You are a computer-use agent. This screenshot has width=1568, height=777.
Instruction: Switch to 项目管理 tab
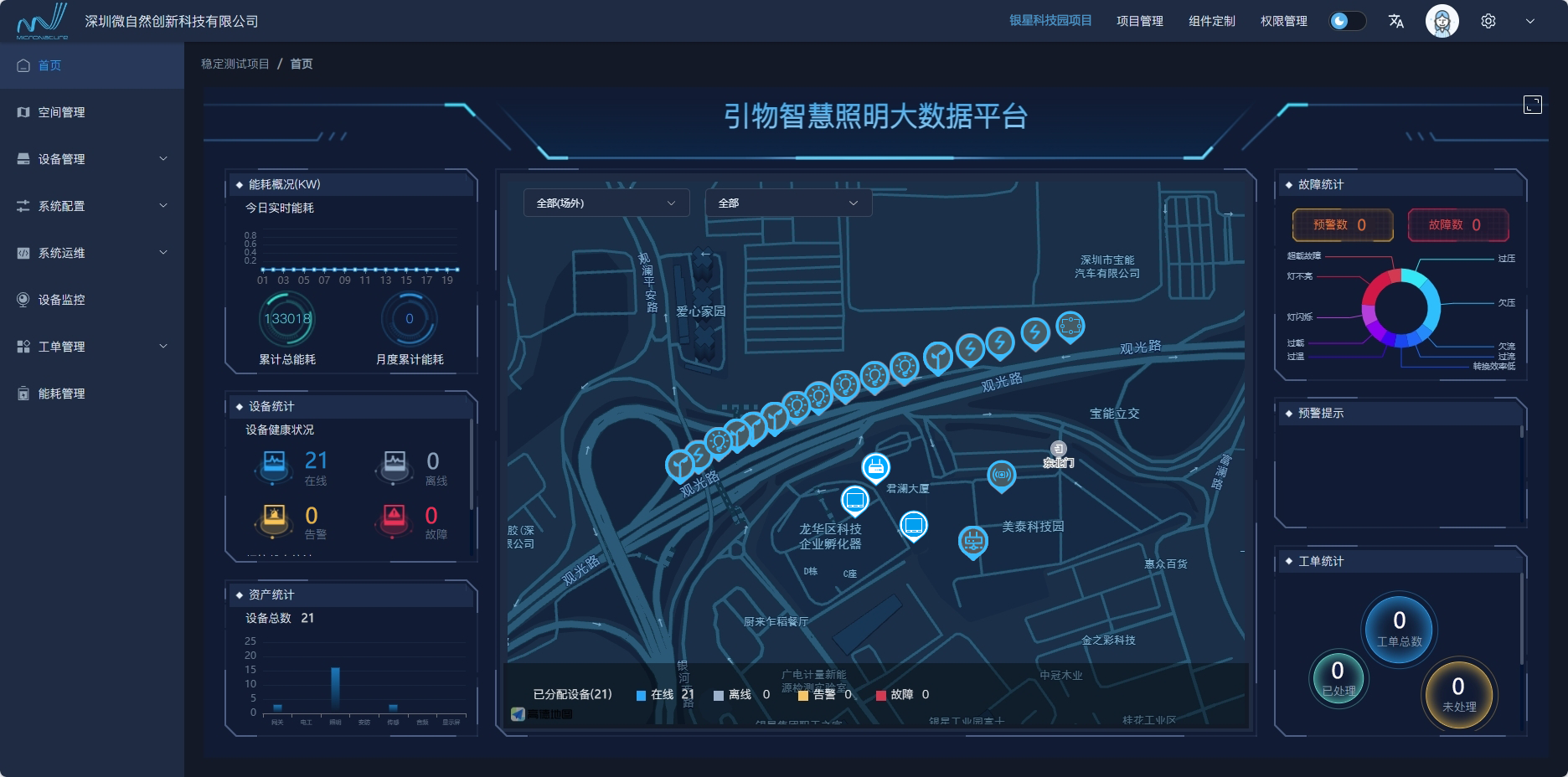(x=1140, y=21)
